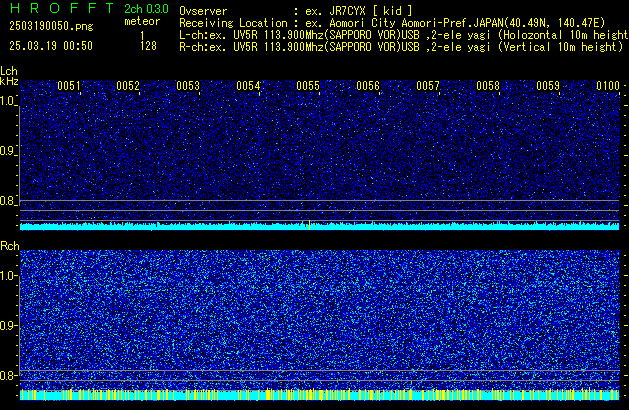The height and width of the screenshot is (410, 629).
Task: Click the Lch channel label
Action: [x=9, y=71]
